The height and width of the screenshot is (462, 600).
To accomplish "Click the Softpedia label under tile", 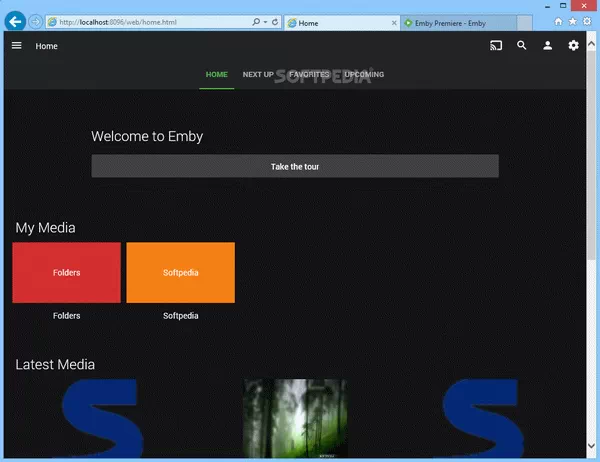I will (x=181, y=316).
